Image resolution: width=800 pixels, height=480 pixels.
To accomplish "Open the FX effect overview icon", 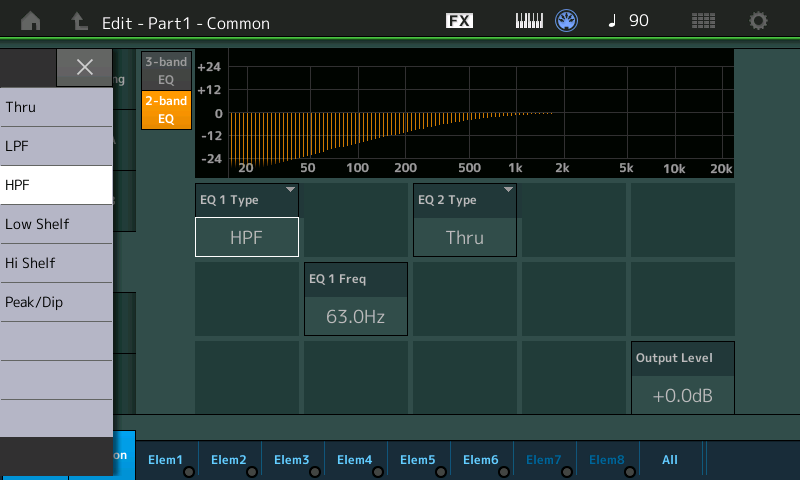I will [x=459, y=21].
